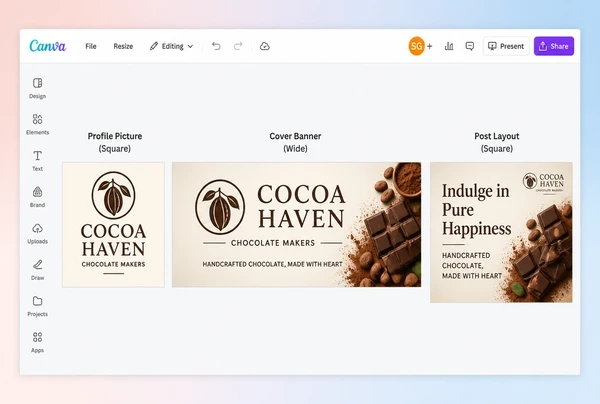Open the Design panel
The image size is (600, 404).
pyautogui.click(x=38, y=88)
